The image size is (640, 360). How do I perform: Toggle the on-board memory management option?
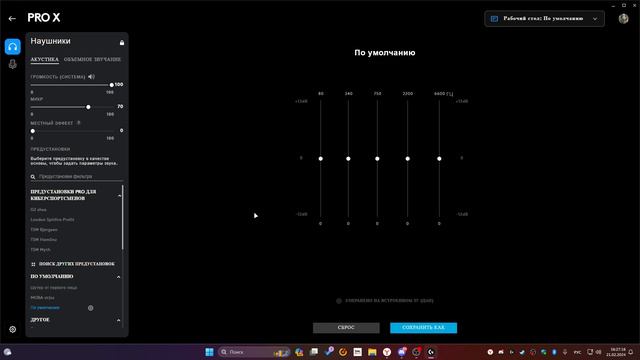pos(339,301)
